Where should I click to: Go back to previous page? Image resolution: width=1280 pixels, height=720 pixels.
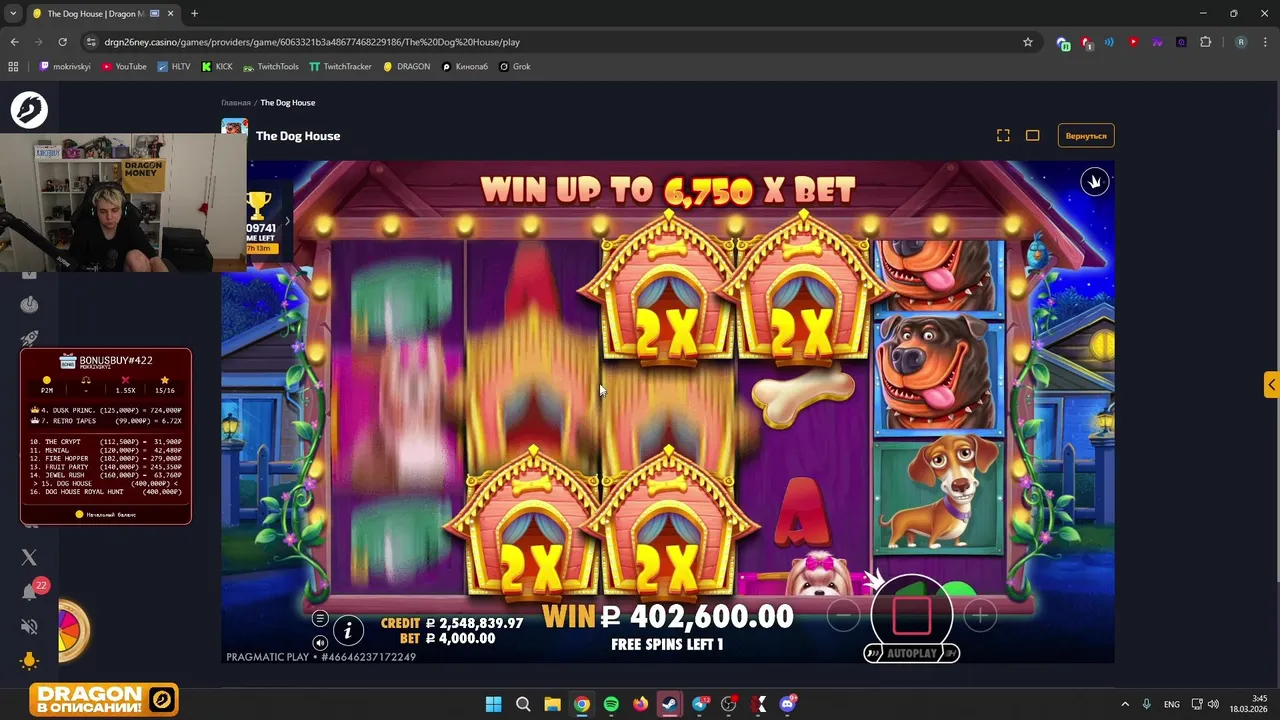(14, 42)
